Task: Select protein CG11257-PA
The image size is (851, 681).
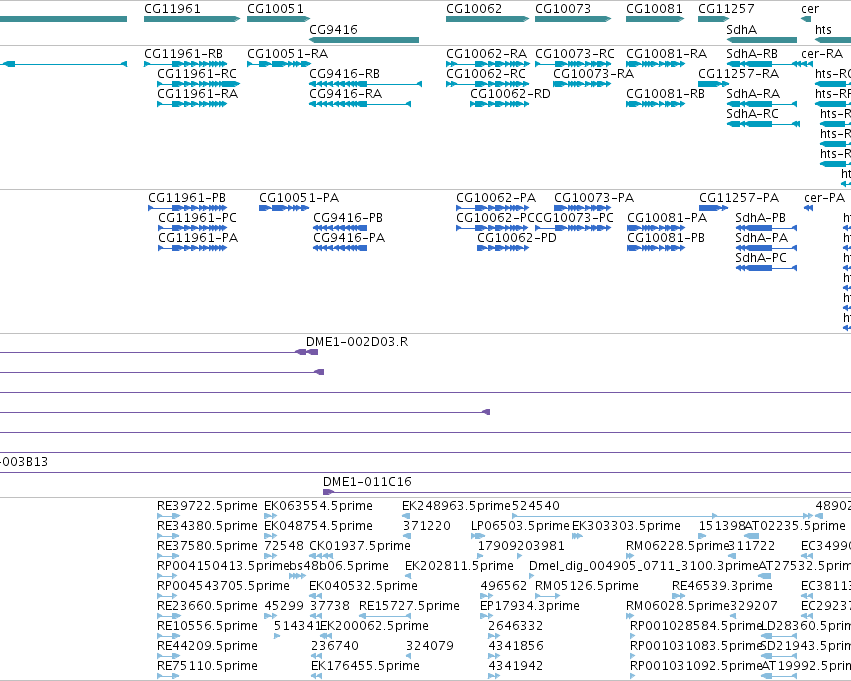Action: coord(714,208)
